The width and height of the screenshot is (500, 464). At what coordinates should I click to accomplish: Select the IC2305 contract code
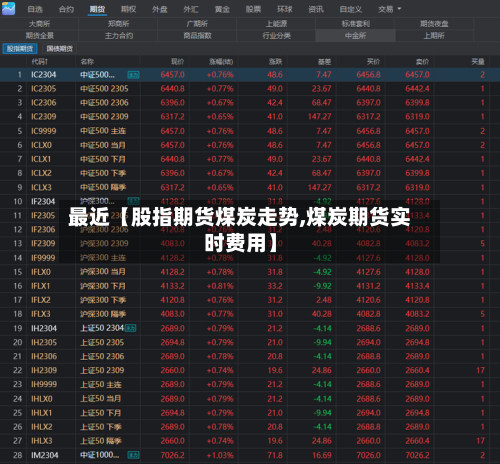(44, 89)
